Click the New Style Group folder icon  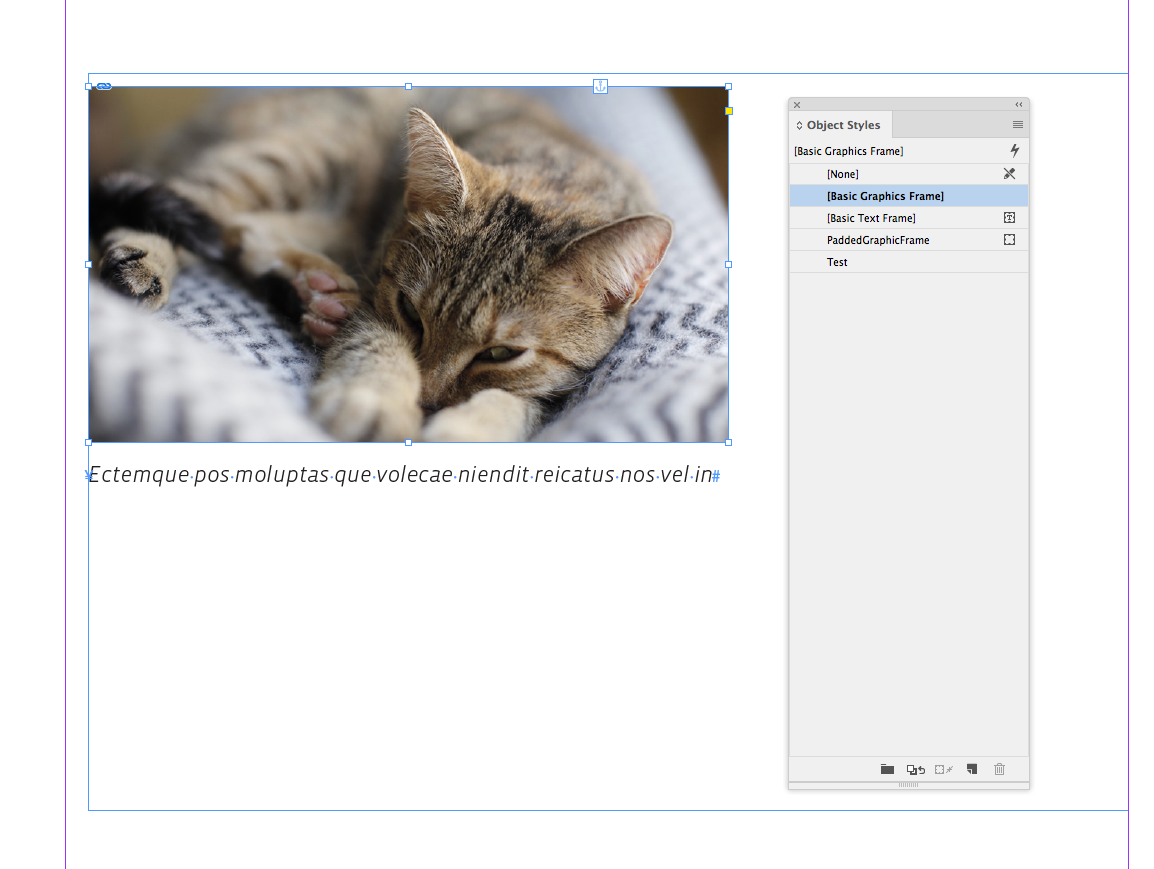[887, 769]
